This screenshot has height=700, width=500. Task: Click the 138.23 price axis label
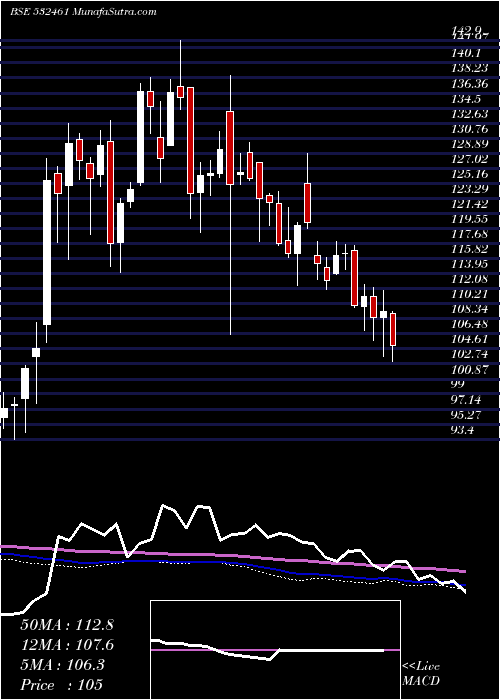[468, 69]
